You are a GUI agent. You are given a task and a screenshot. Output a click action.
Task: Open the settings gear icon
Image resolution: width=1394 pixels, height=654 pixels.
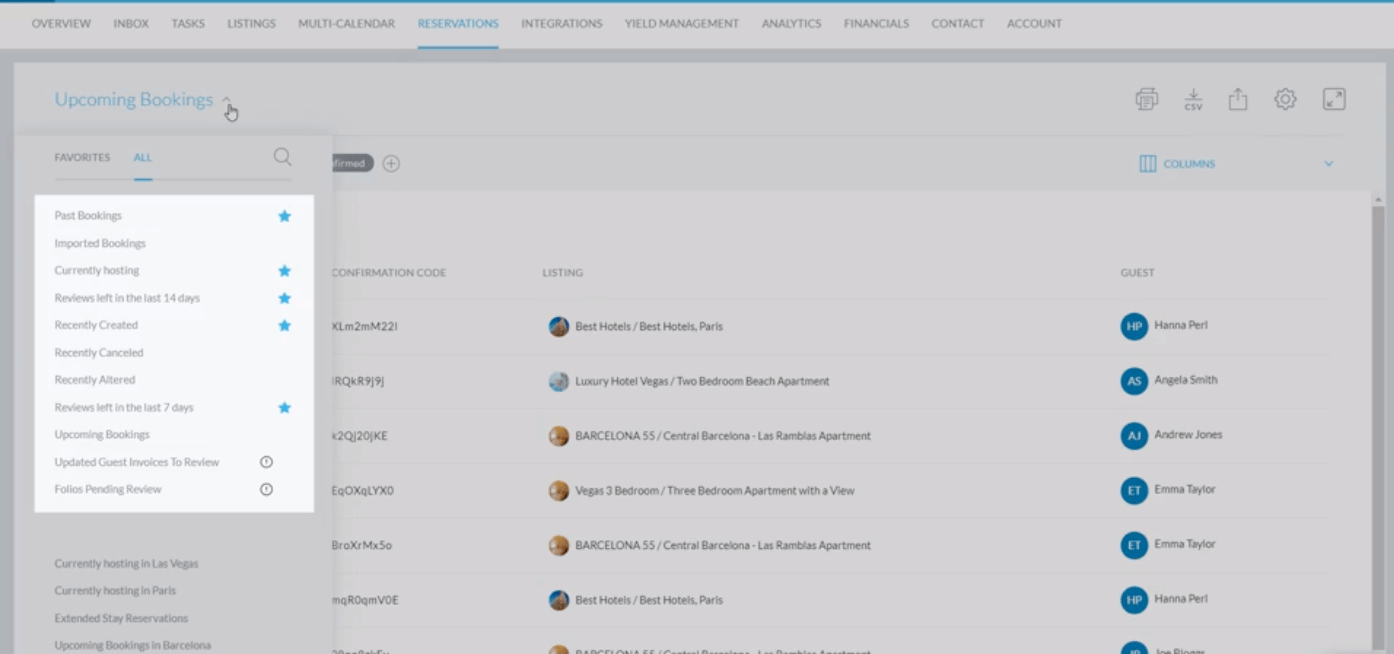pos(1285,99)
